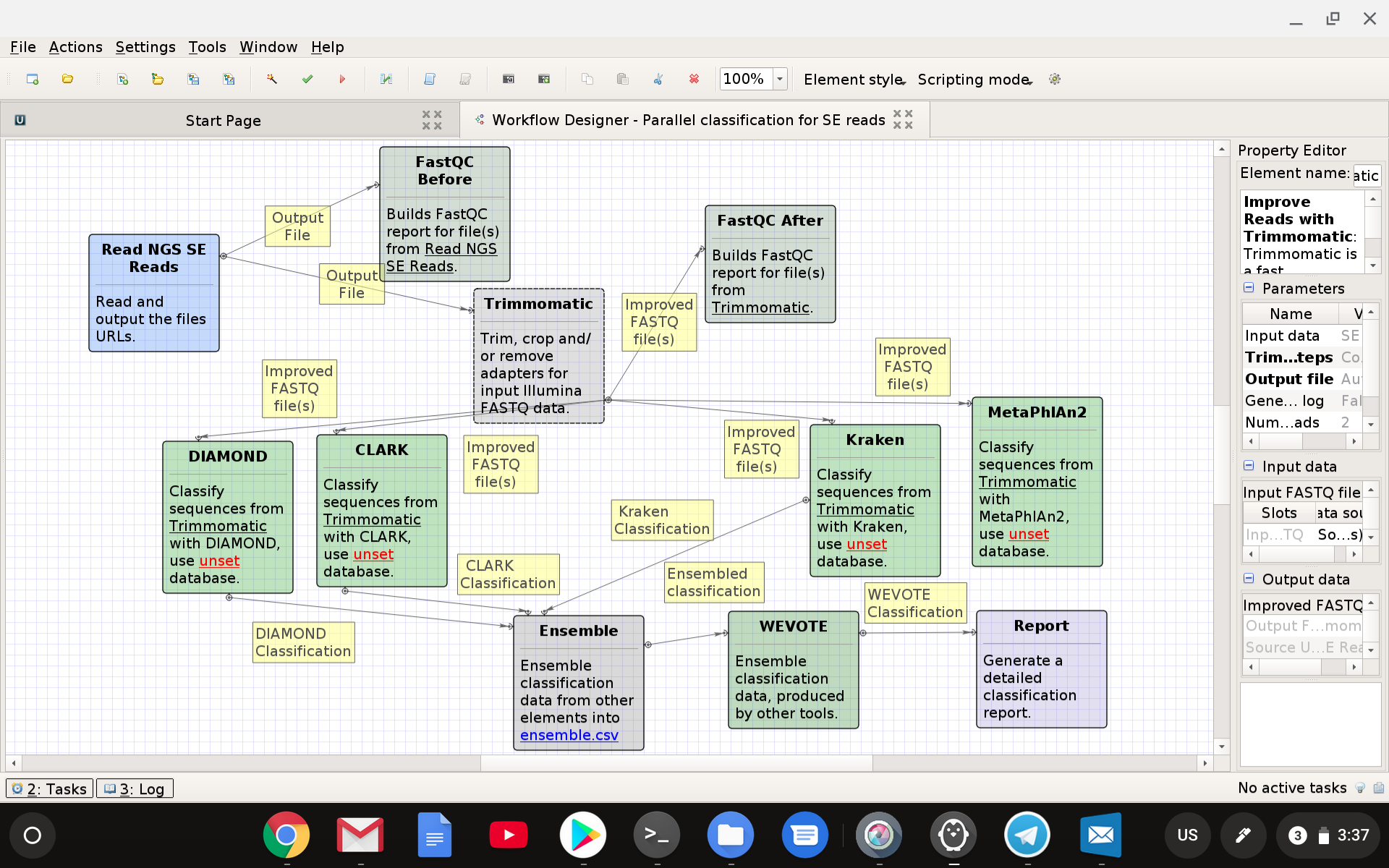This screenshot has height=868, width=1389.
Task: Open the Scripting mode dropdown
Action: pos(974,80)
